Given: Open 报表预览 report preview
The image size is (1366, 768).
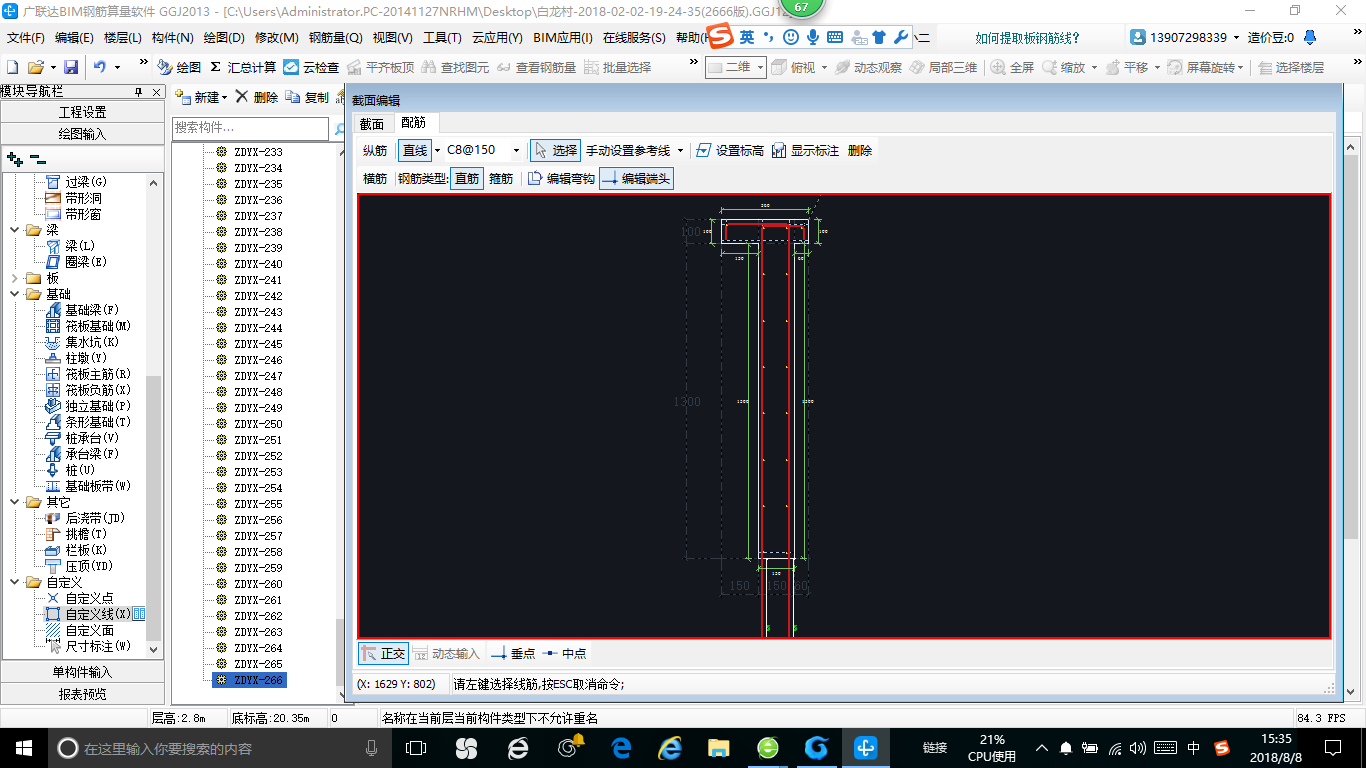Looking at the screenshot, I should [82, 694].
